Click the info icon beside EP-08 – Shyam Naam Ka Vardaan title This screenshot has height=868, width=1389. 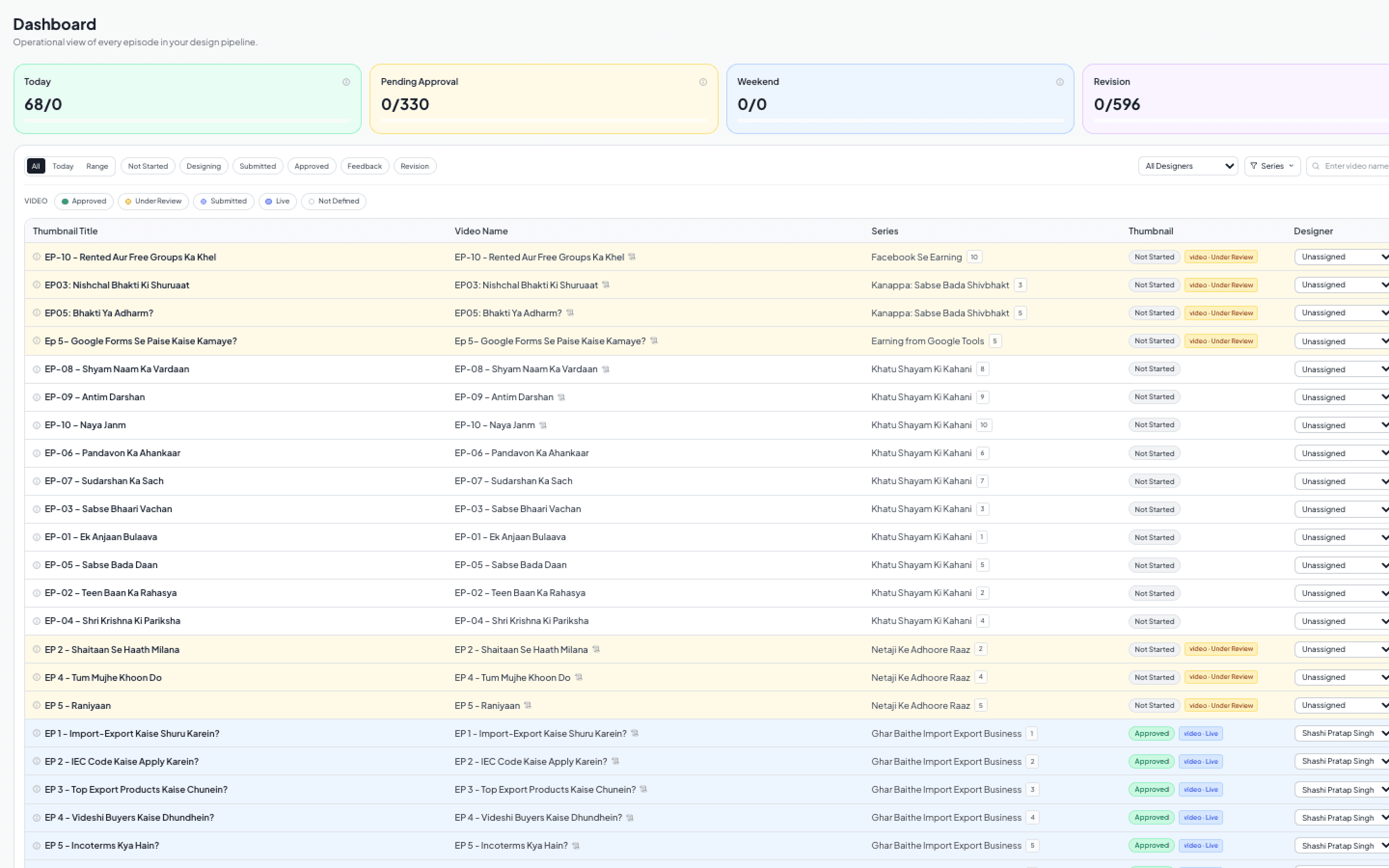click(x=37, y=369)
